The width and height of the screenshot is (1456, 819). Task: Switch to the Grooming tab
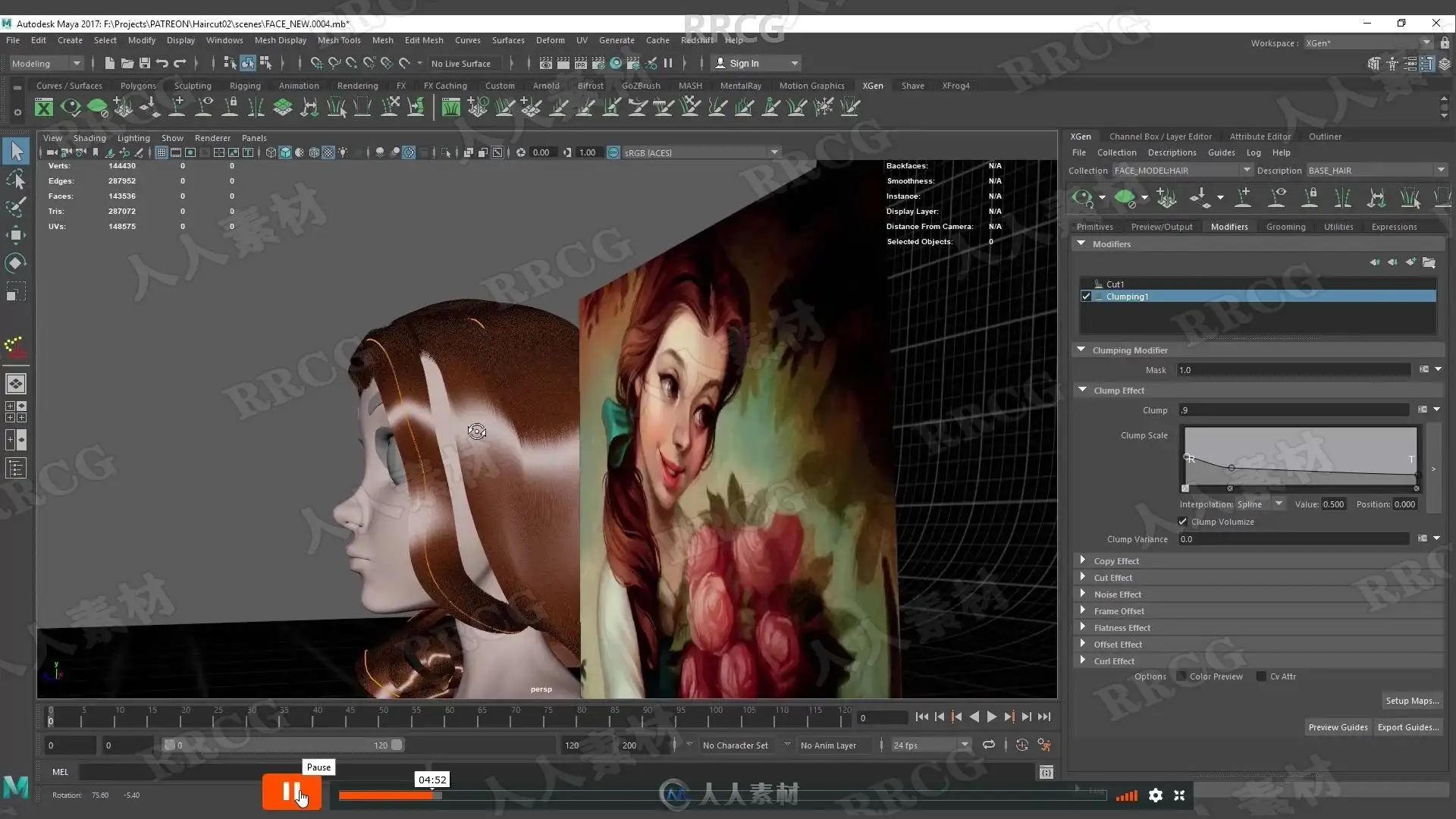click(x=1285, y=227)
